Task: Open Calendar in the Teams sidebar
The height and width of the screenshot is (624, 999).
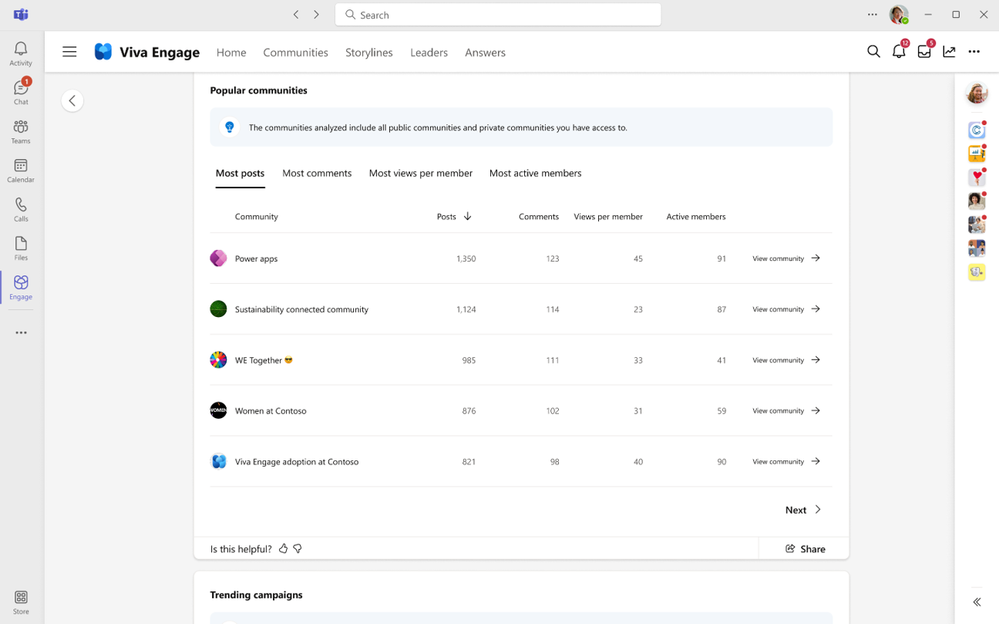Action: [20, 171]
